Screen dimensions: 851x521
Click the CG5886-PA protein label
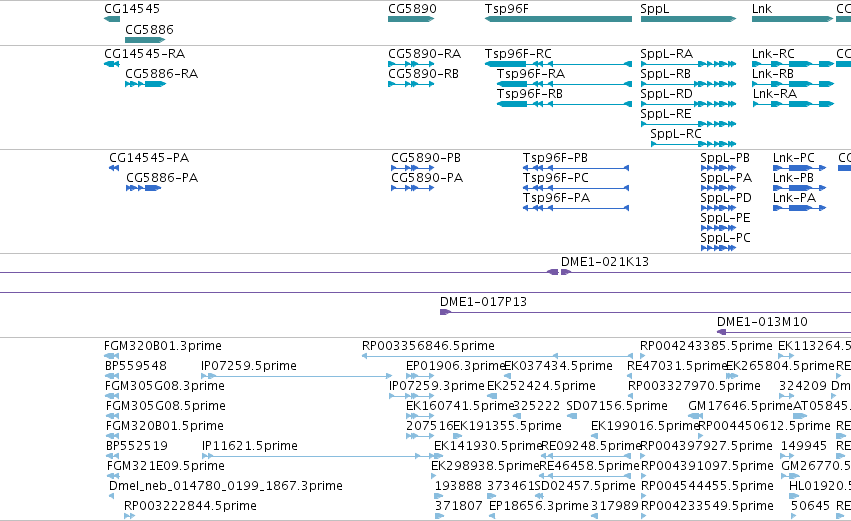tap(162, 178)
